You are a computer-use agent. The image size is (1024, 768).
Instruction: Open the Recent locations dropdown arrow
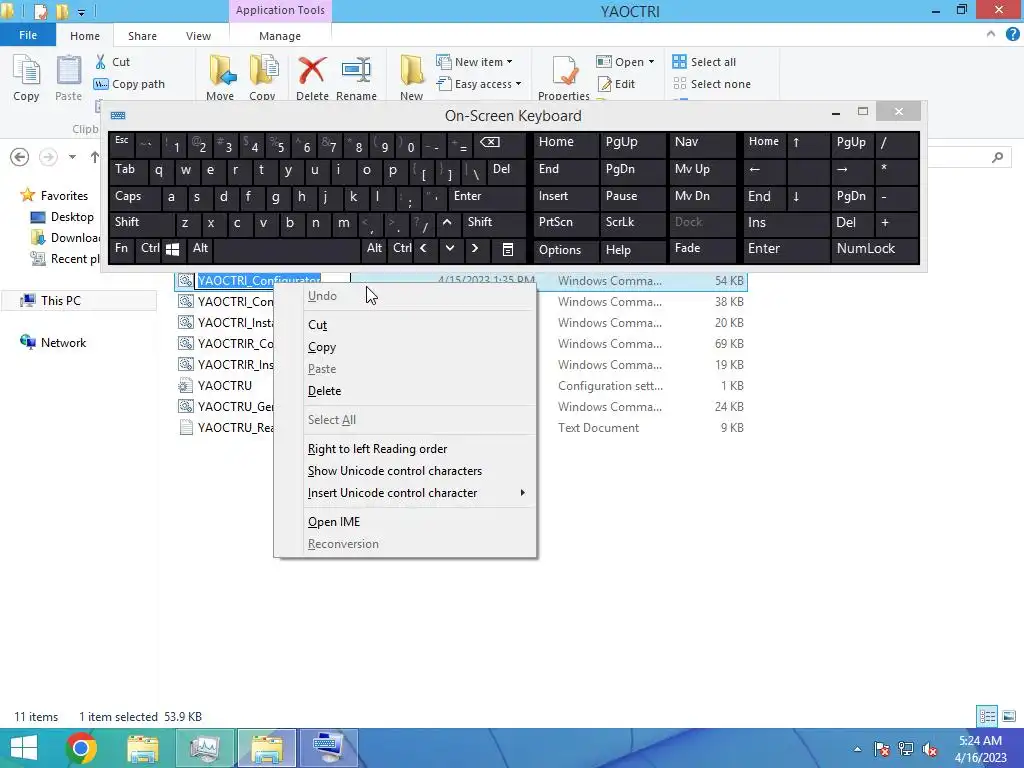pyautogui.click(x=72, y=157)
